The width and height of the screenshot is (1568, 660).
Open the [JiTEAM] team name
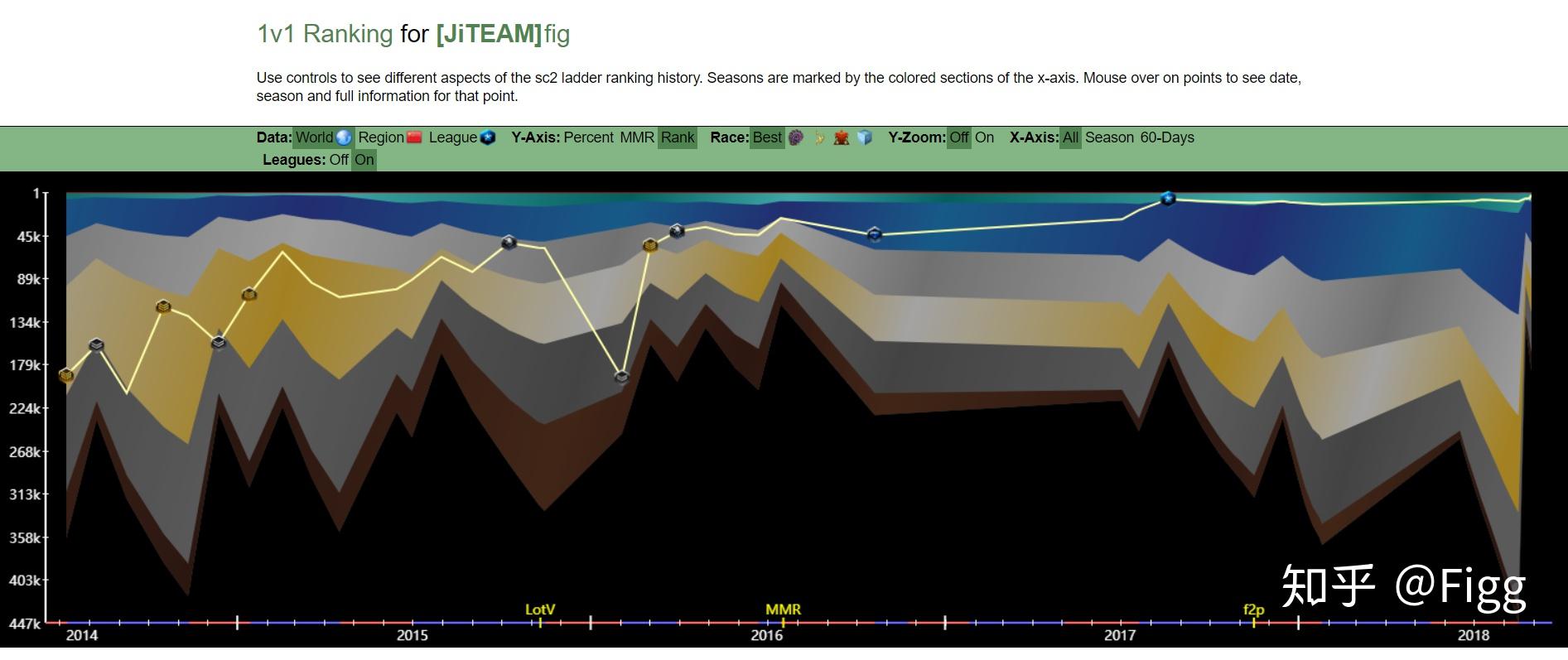click(x=489, y=34)
